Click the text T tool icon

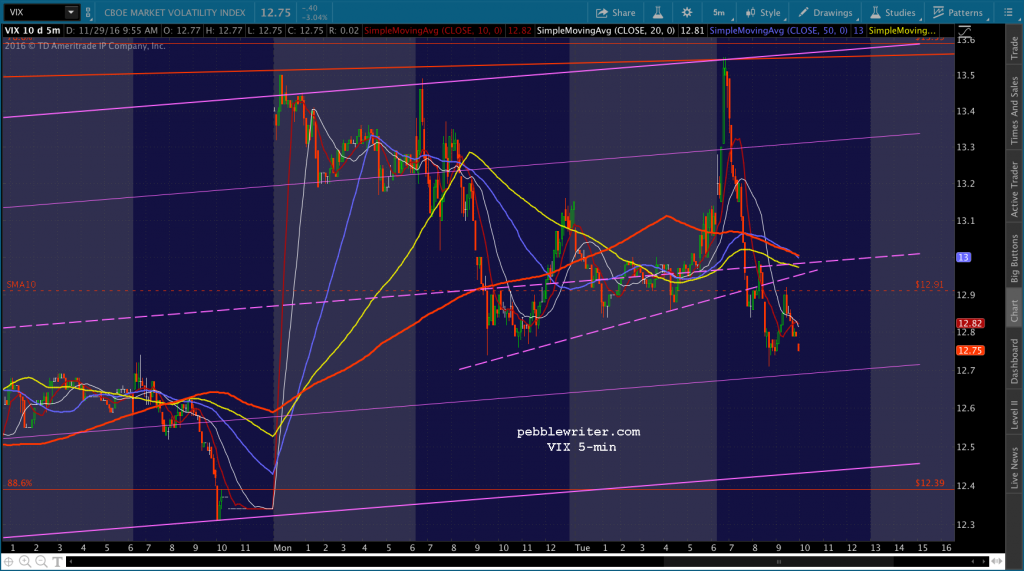click(x=57, y=561)
